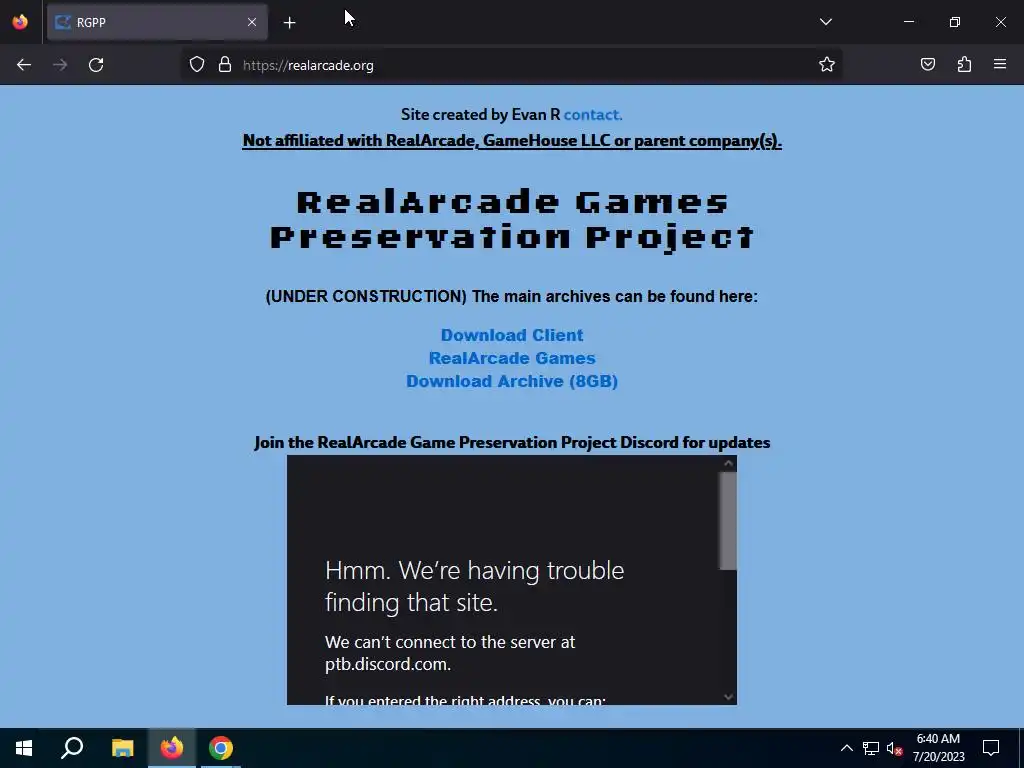Click Download Archive (8GB) link
The image size is (1024, 768).
pyautogui.click(x=511, y=381)
